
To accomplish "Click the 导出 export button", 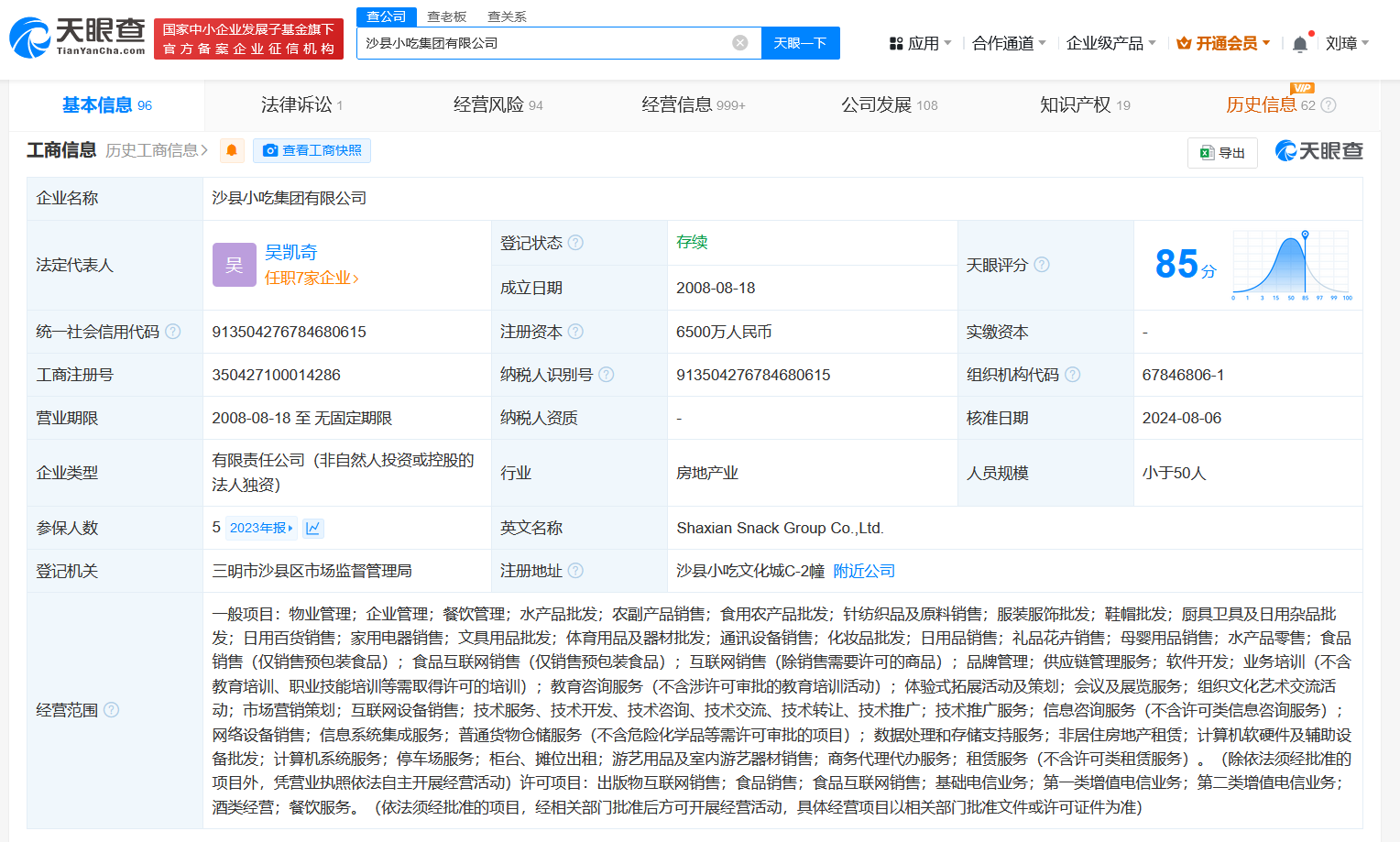I will (x=1222, y=153).
